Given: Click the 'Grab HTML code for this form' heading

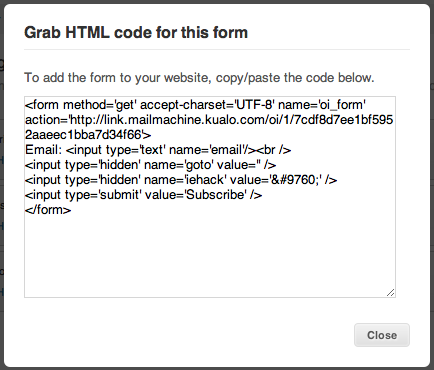Looking at the screenshot, I should pyautogui.click(x=136, y=33).
